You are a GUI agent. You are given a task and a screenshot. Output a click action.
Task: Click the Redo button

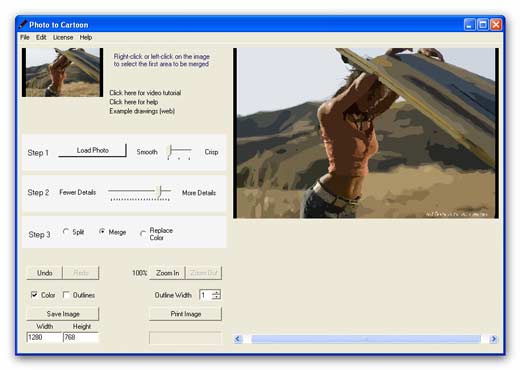pyautogui.click(x=81, y=273)
